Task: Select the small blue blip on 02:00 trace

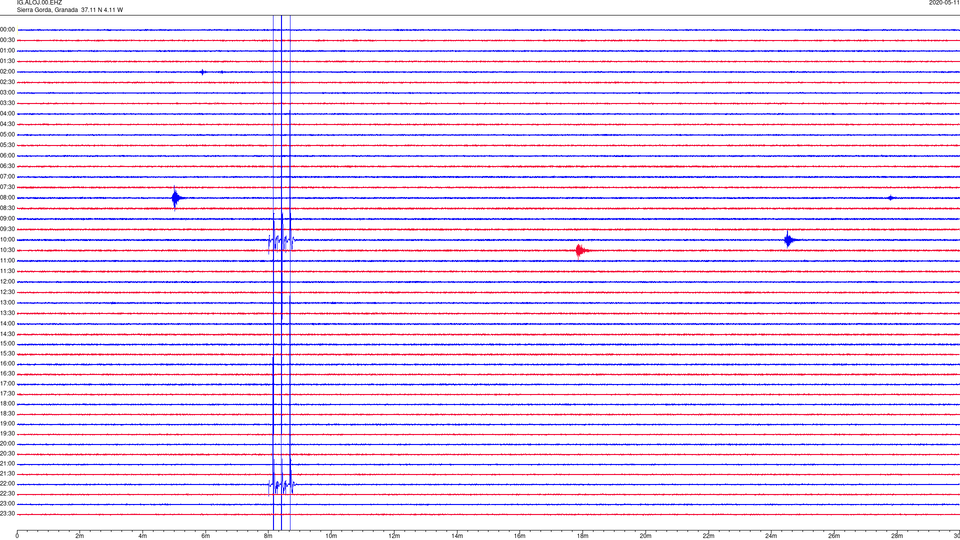Action: [203, 72]
